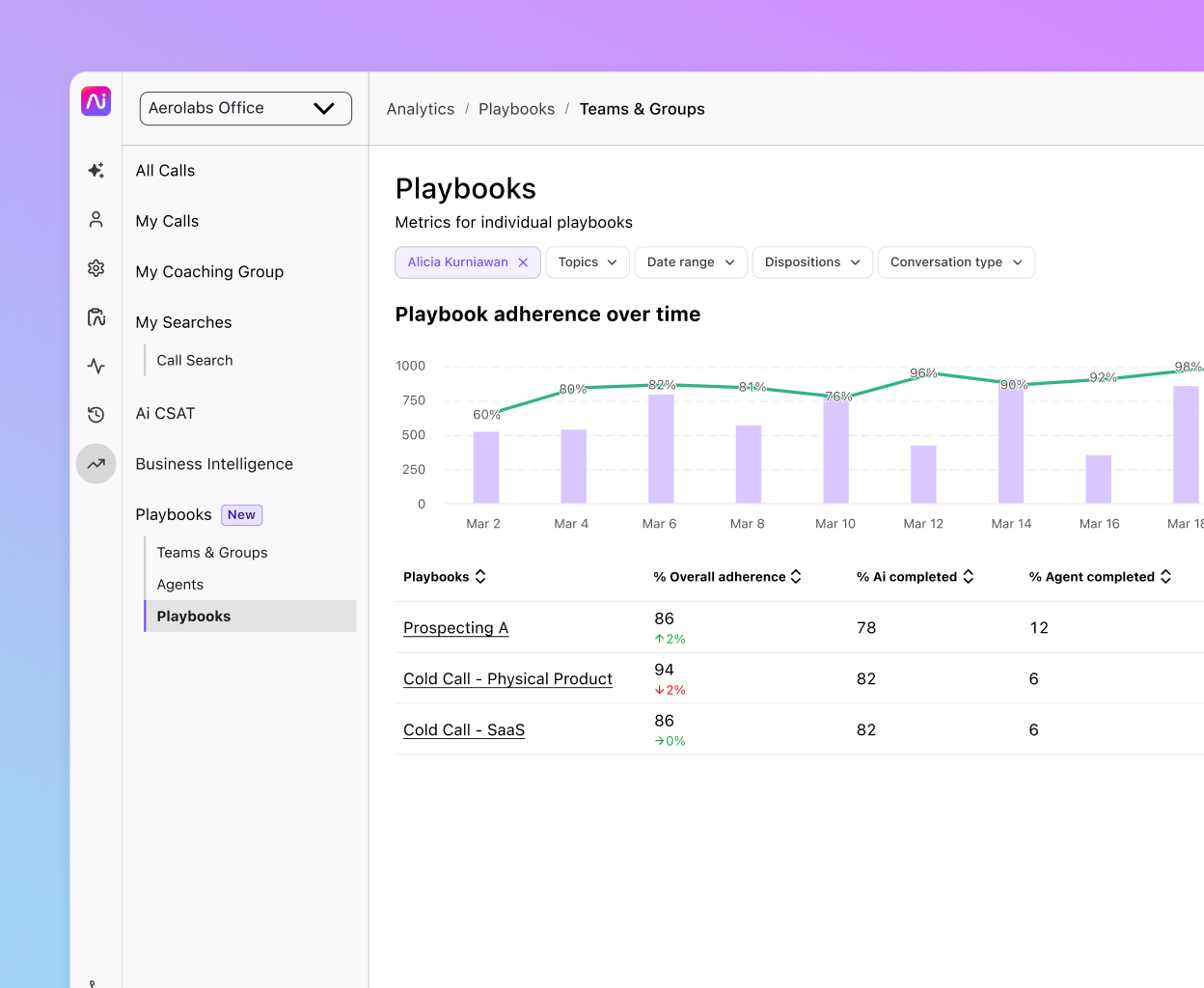Viewport: 1204px width, 988px height.
Task: Open the activity pulse icon
Action: click(96, 366)
